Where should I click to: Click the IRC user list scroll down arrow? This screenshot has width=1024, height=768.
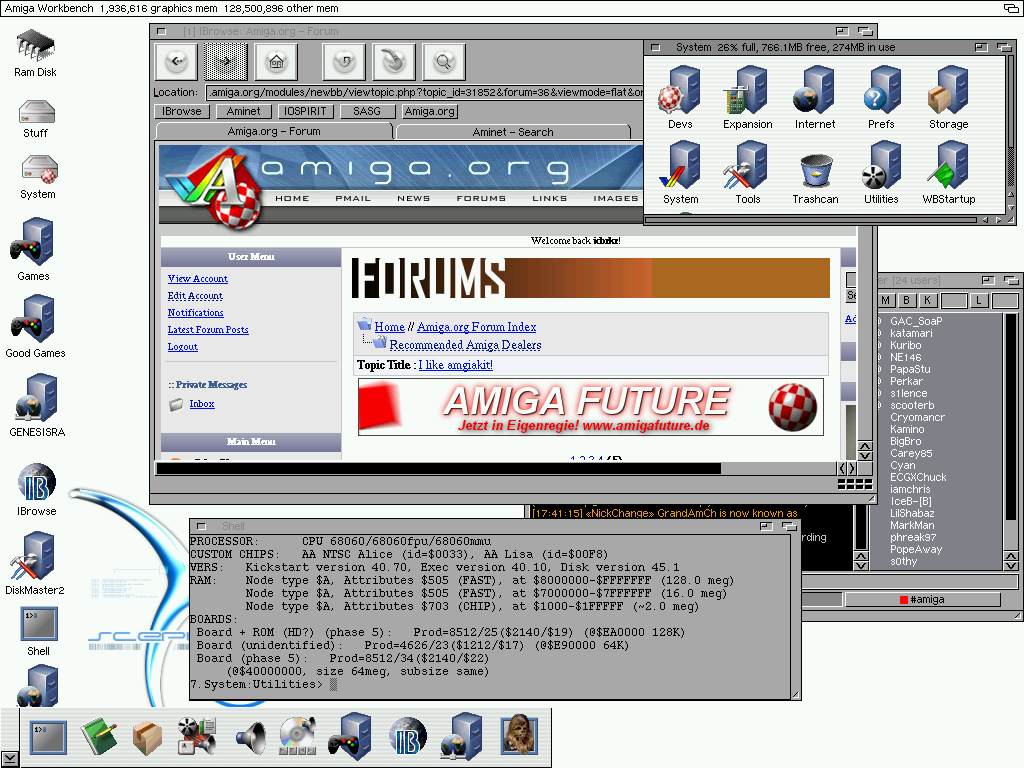coord(1011,566)
